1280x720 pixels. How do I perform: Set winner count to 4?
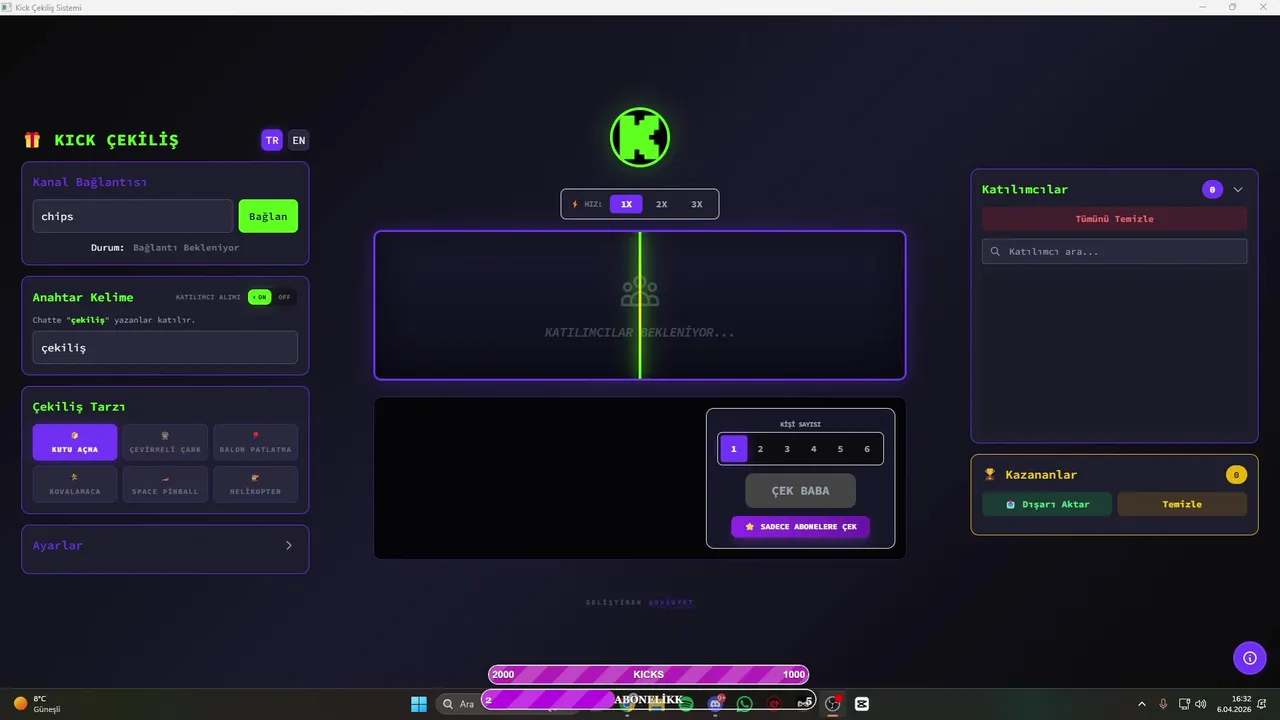pyautogui.click(x=814, y=449)
